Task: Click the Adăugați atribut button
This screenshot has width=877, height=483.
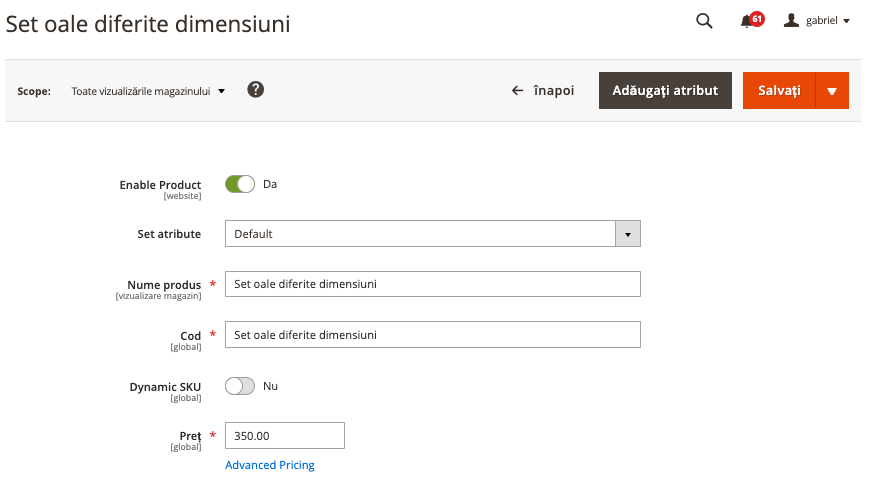Action: [665, 91]
